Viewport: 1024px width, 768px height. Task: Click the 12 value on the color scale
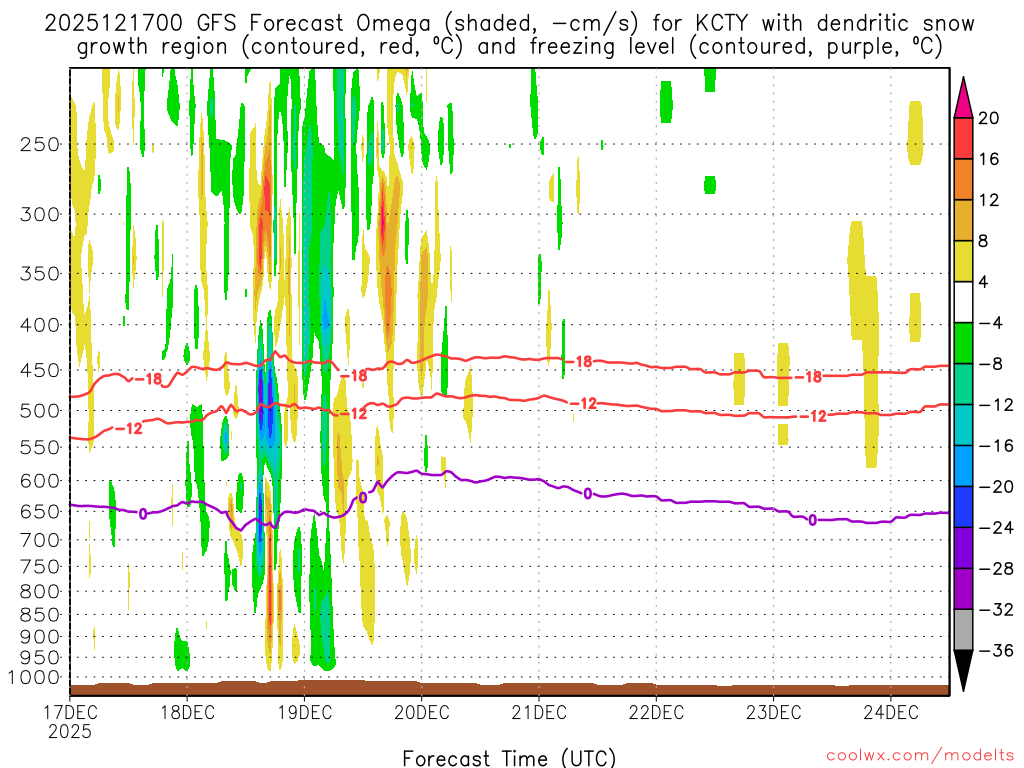click(x=989, y=200)
